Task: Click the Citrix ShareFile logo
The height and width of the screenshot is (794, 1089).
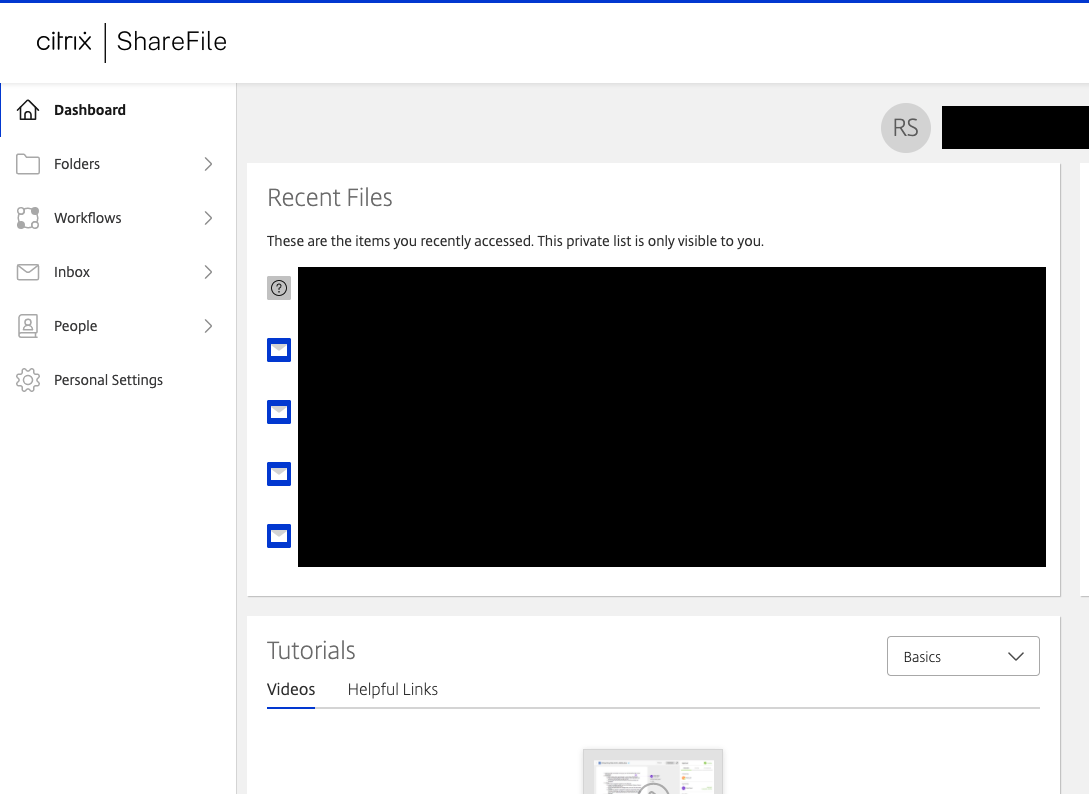Action: tap(132, 42)
